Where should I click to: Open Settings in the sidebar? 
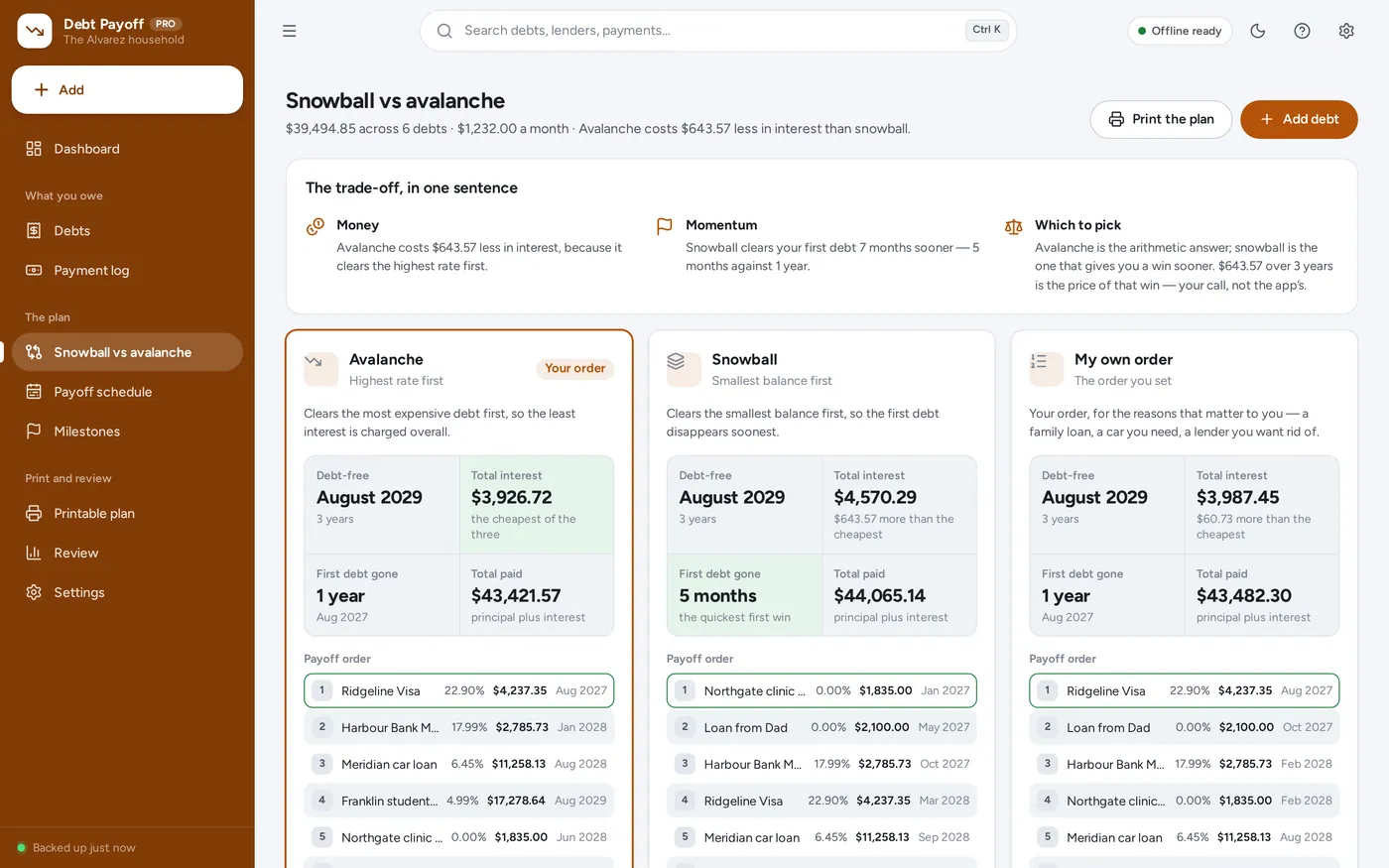coord(127,592)
